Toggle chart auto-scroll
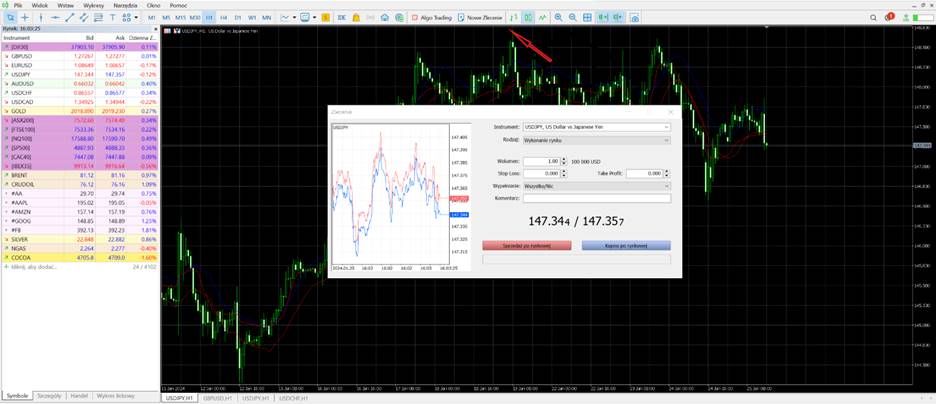 pyautogui.click(x=604, y=17)
